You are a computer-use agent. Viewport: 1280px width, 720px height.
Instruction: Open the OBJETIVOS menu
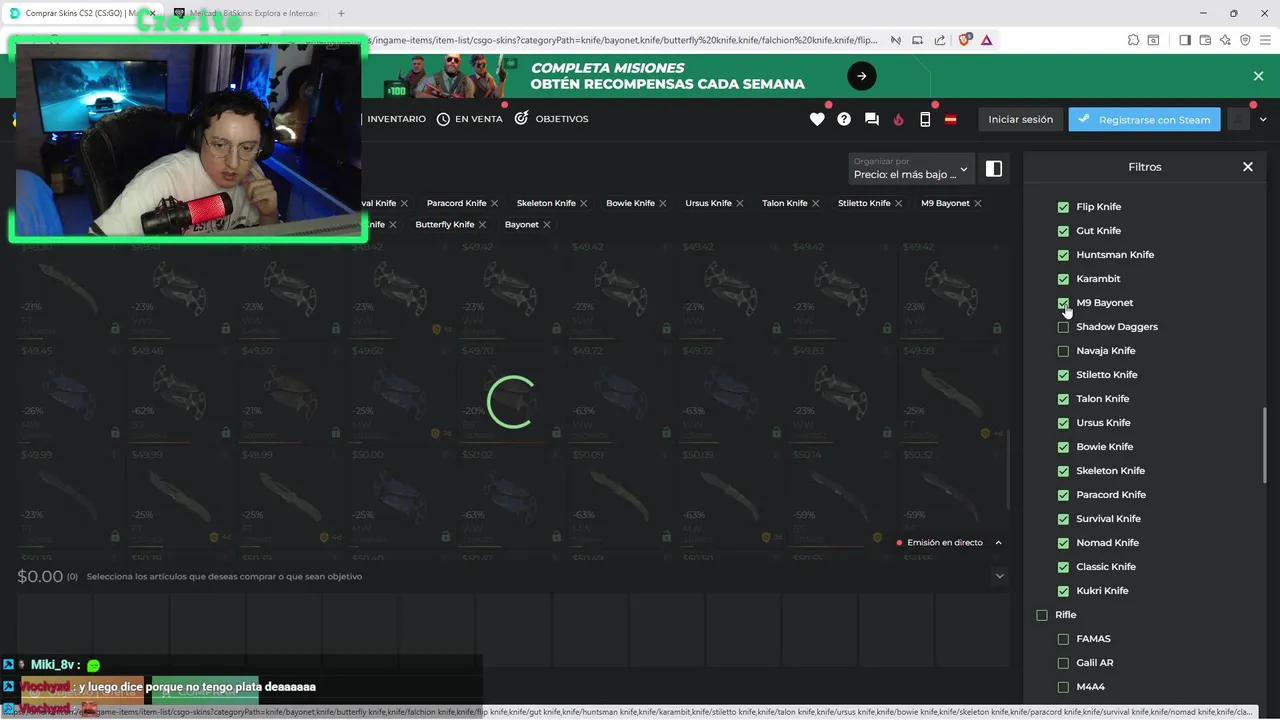pos(551,119)
